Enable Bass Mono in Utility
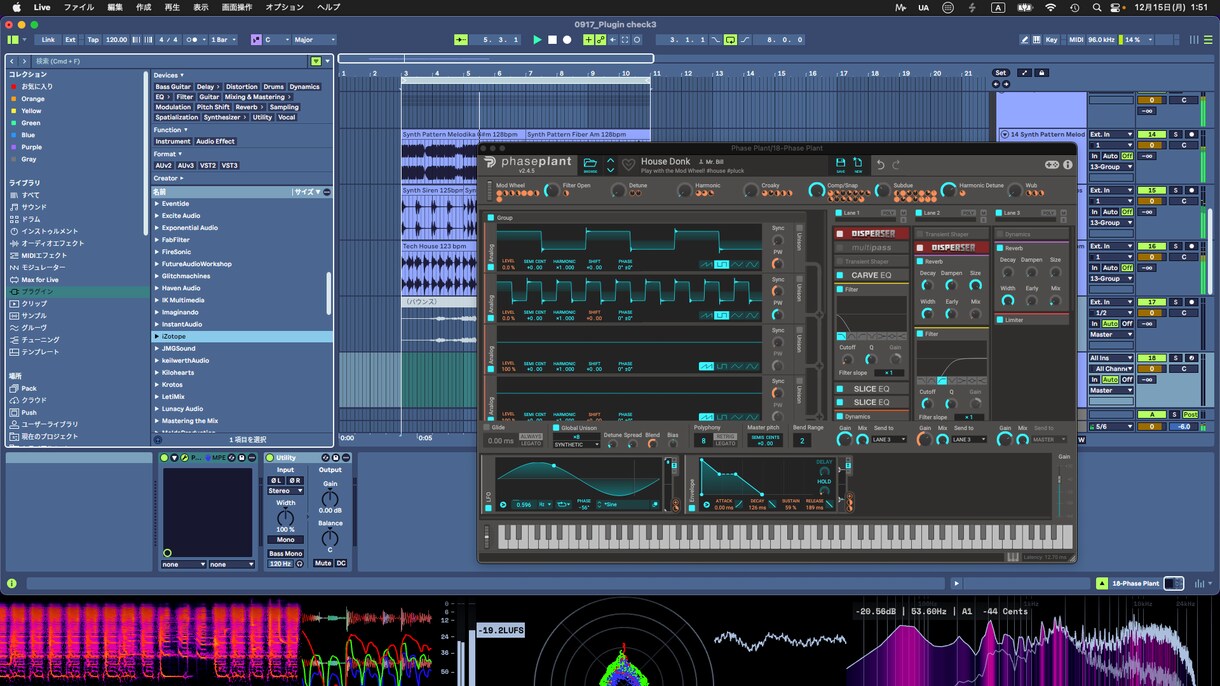Viewport: 1220px width, 686px height. click(x=285, y=553)
